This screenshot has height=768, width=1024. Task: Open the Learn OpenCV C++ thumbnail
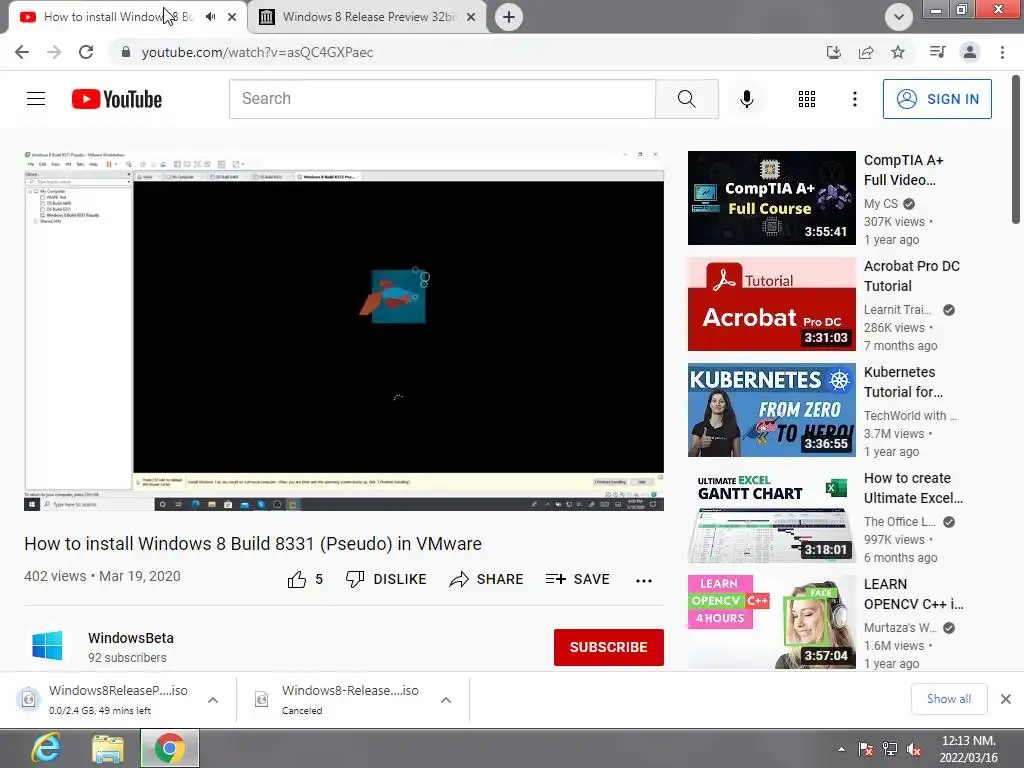click(x=771, y=622)
